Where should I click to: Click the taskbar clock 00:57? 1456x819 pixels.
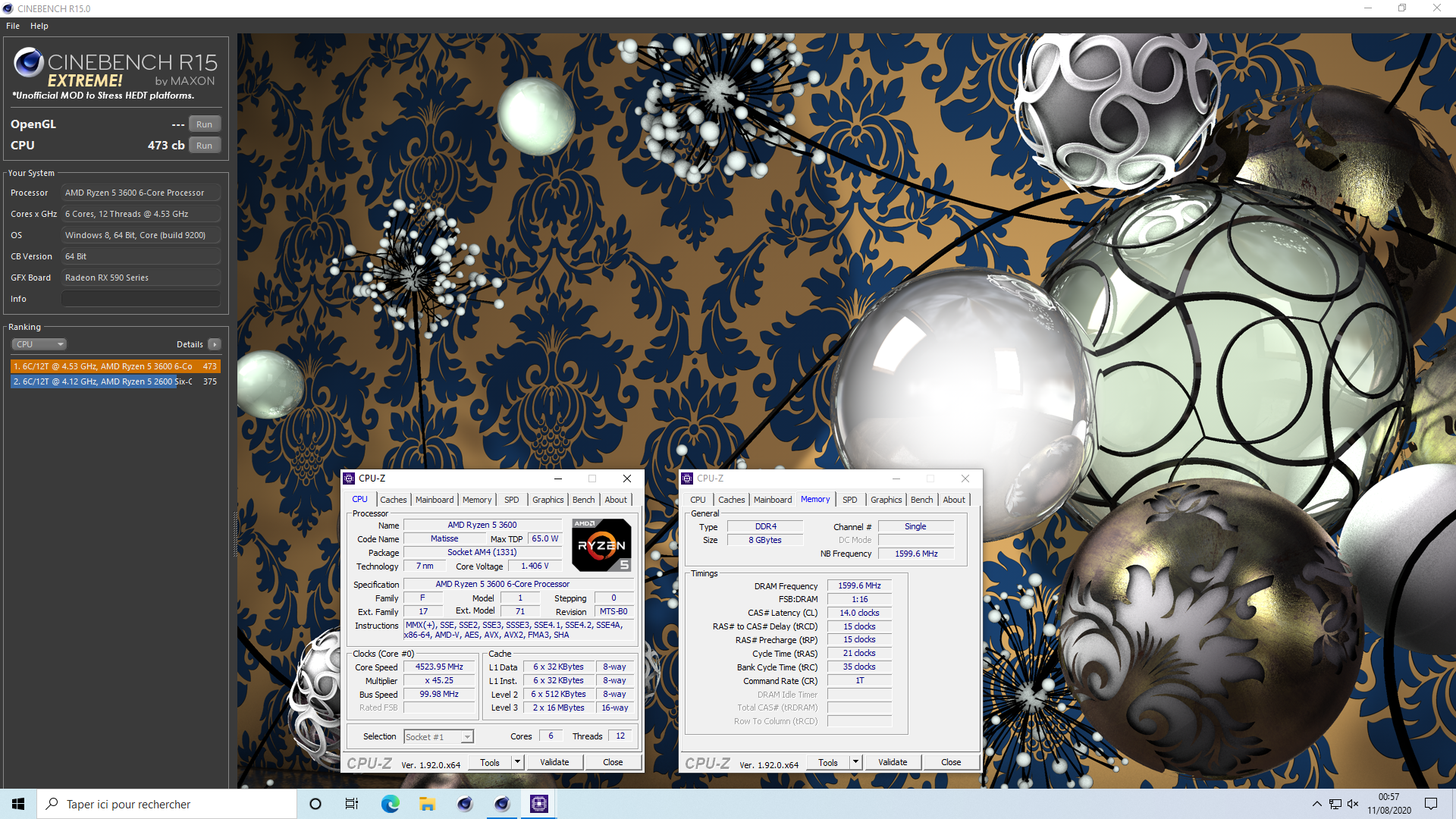1389,804
